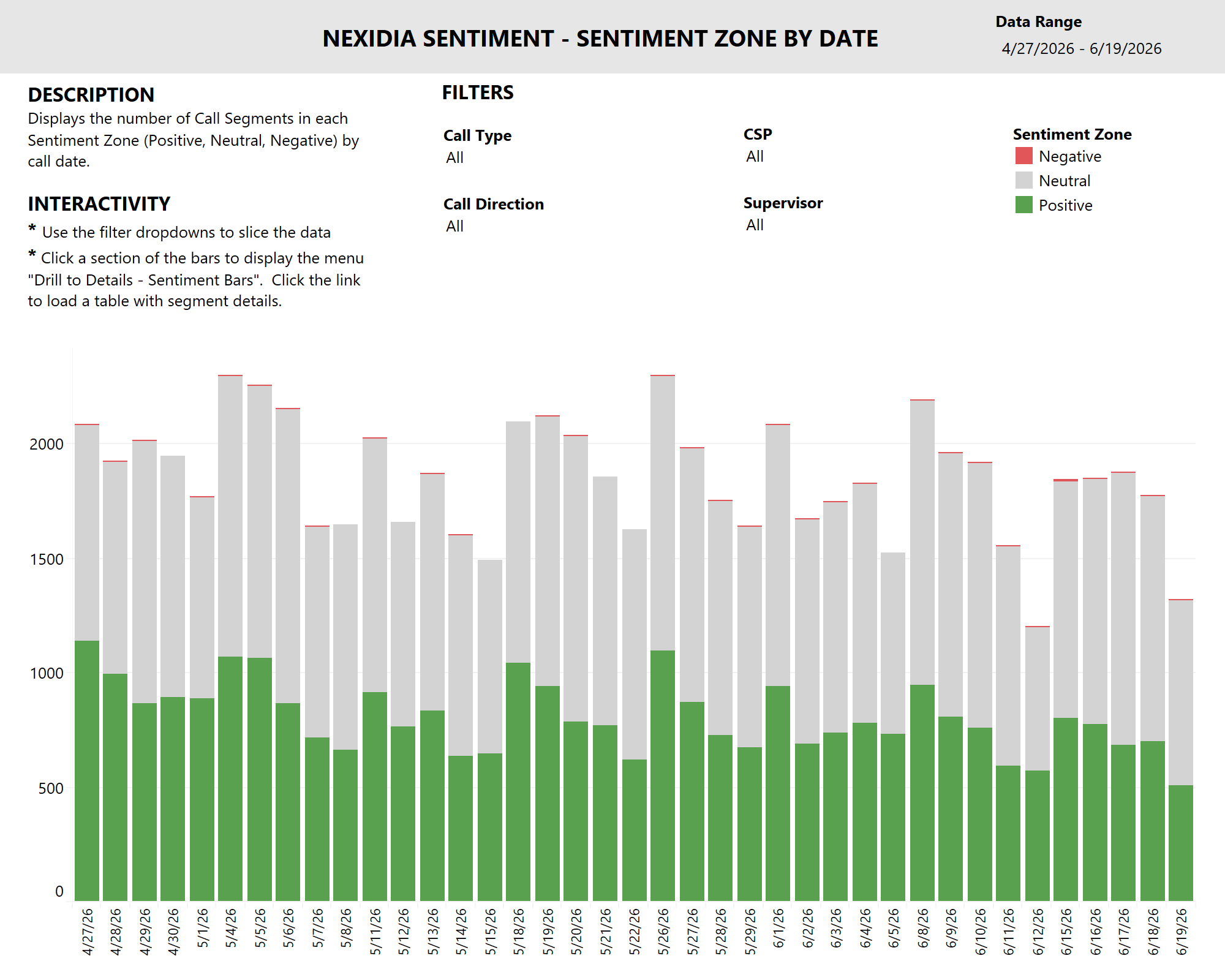This screenshot has width=1225, height=980.
Task: Click the Negative legend label
Action: pos(1070,156)
